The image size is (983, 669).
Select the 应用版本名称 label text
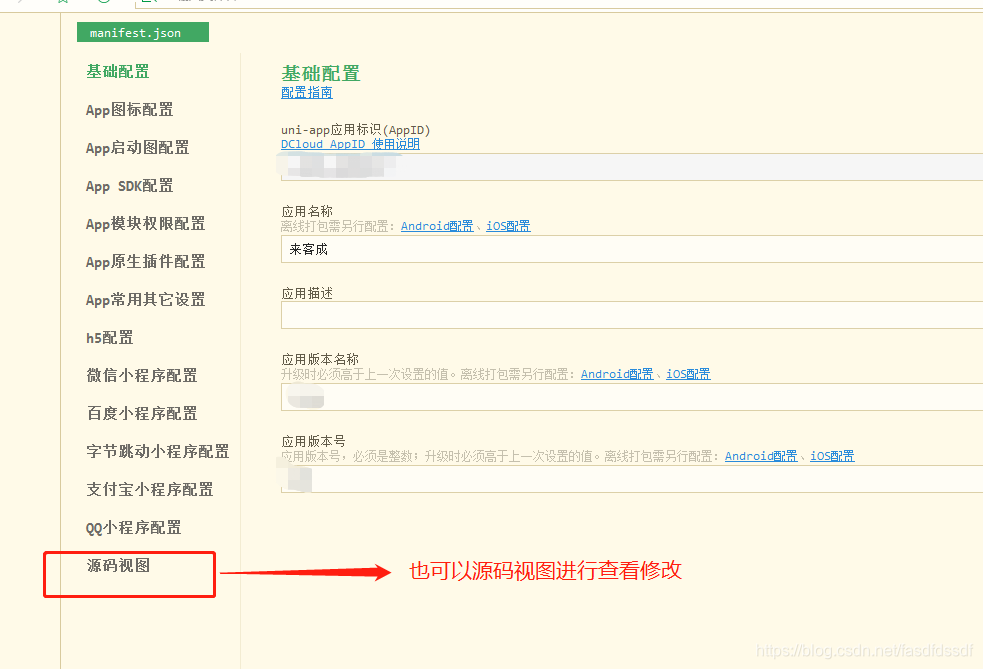click(x=320, y=359)
